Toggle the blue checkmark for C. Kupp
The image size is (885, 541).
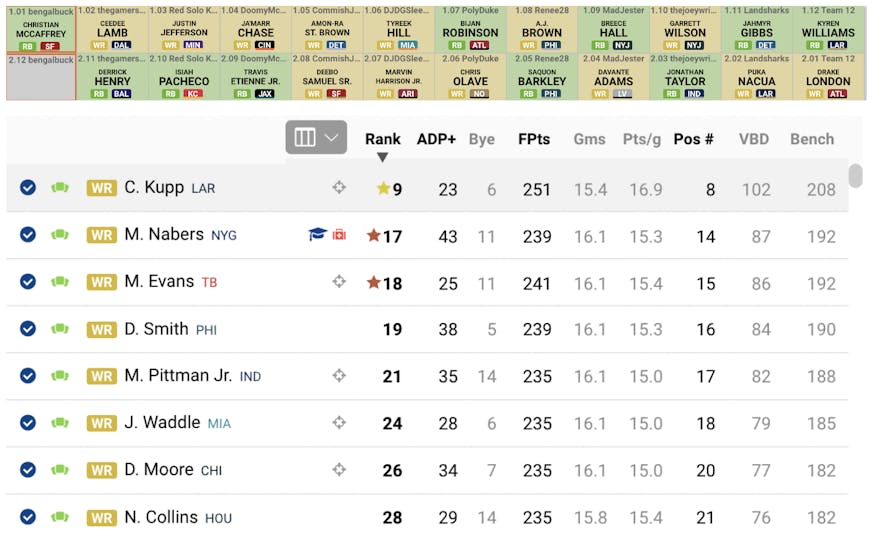[x=28, y=187]
